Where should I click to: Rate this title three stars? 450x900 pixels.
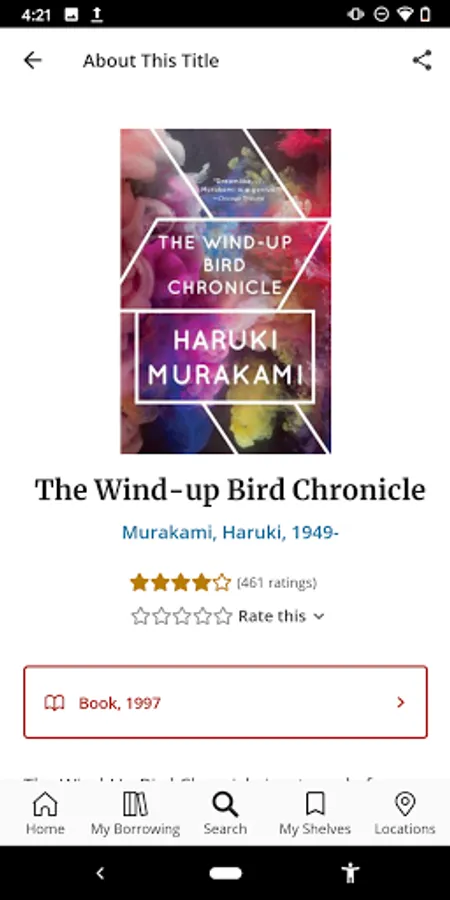tap(182, 616)
